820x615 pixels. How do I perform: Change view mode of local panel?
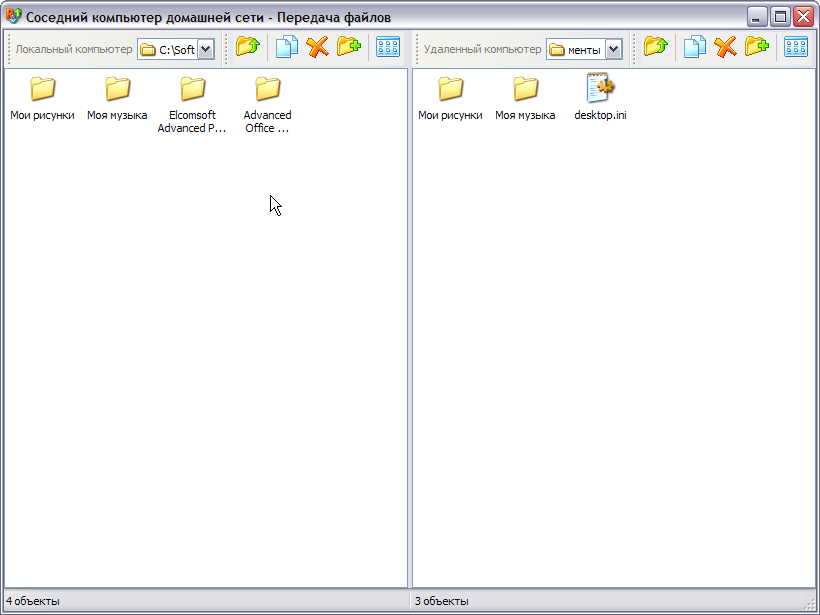tap(388, 47)
